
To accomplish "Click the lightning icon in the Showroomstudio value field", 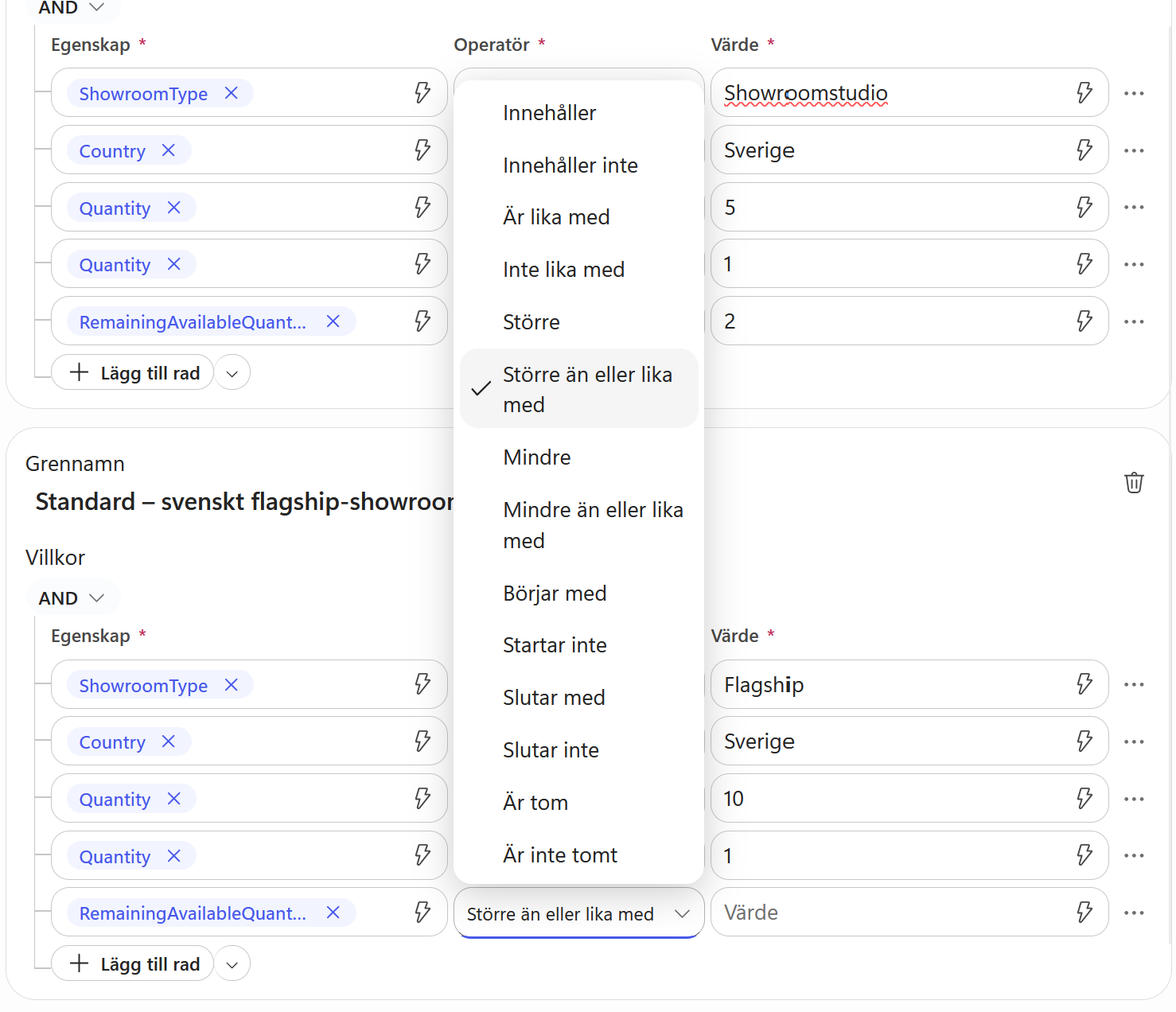I will coord(1084,92).
